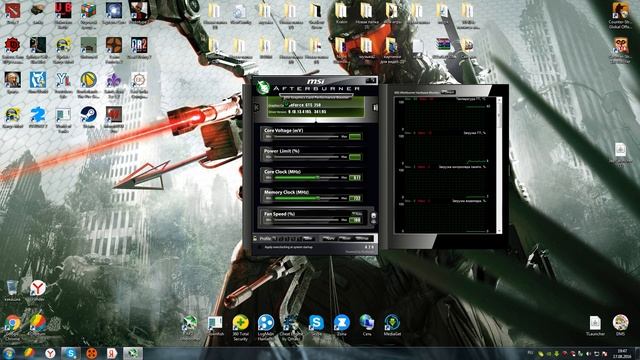640x360 pixels.
Task: Click the Core Voltage slider track
Action: [306, 136]
